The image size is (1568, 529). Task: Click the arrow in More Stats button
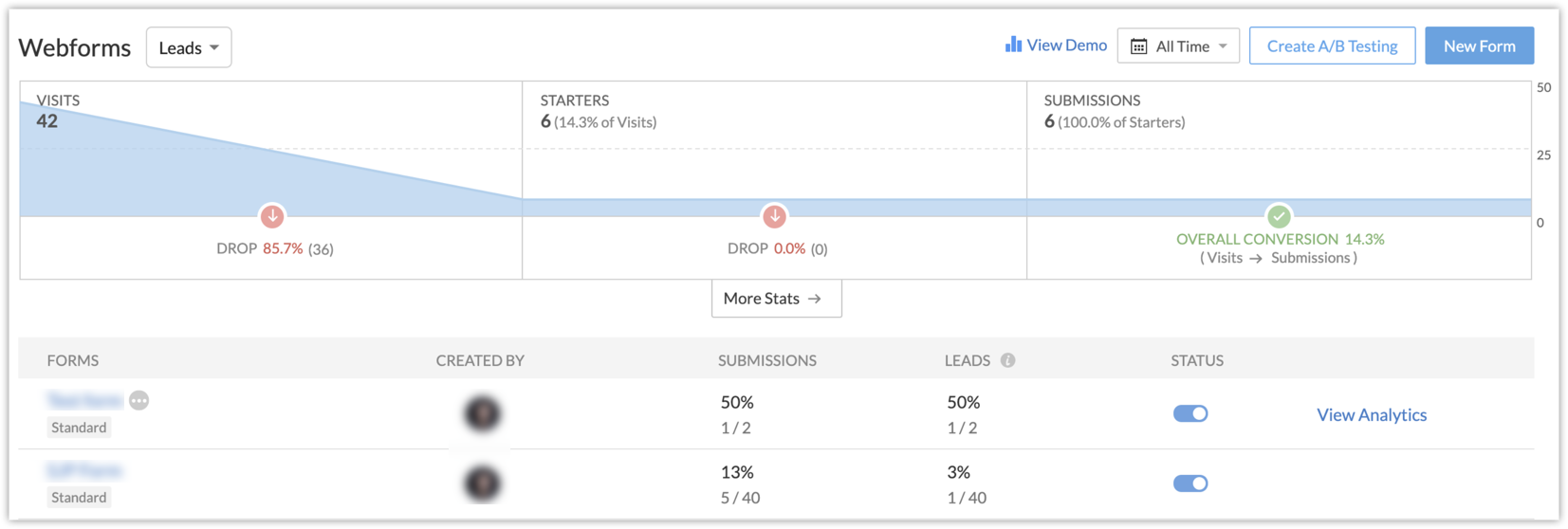[815, 299]
